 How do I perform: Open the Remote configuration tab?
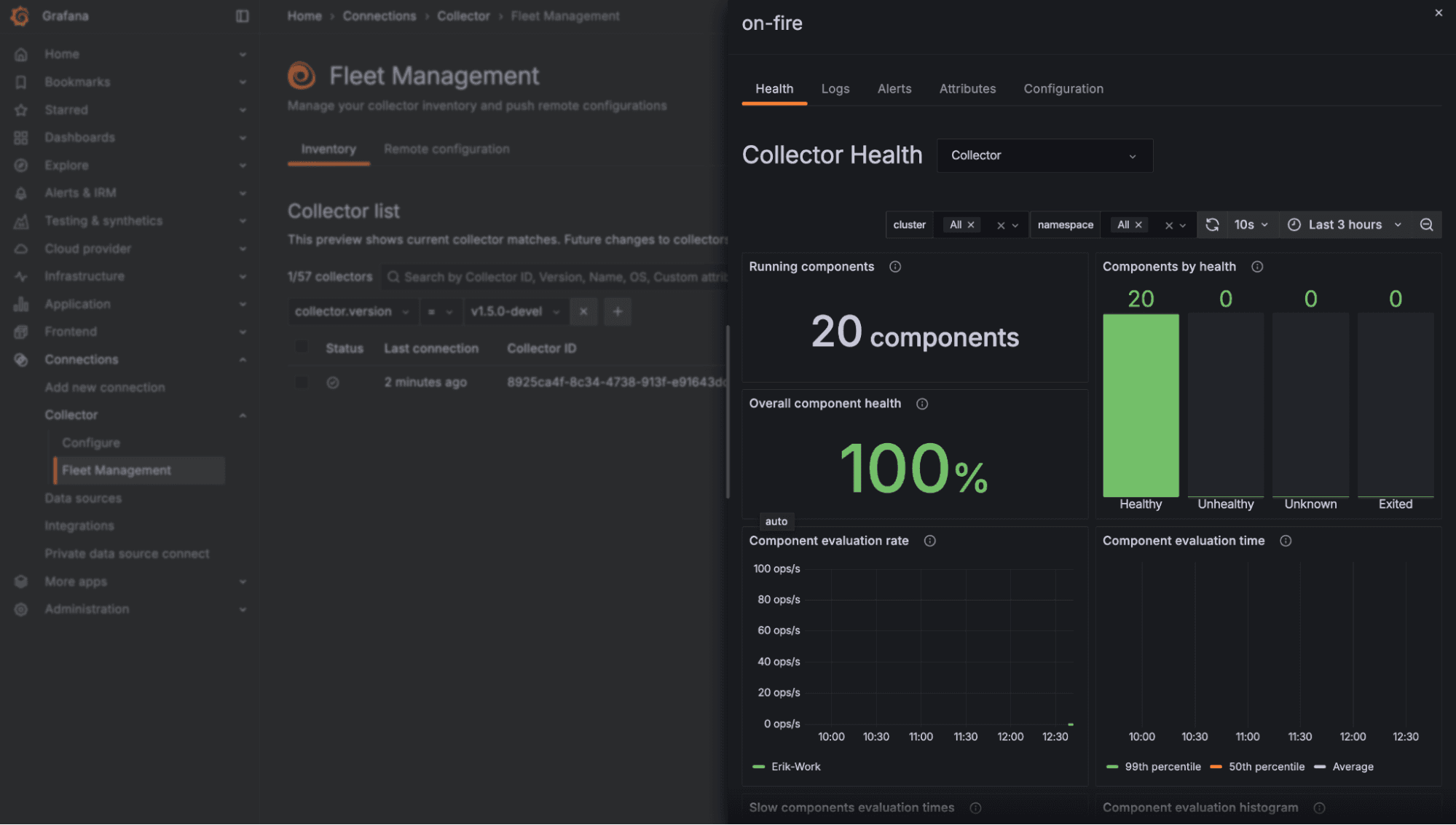point(446,149)
